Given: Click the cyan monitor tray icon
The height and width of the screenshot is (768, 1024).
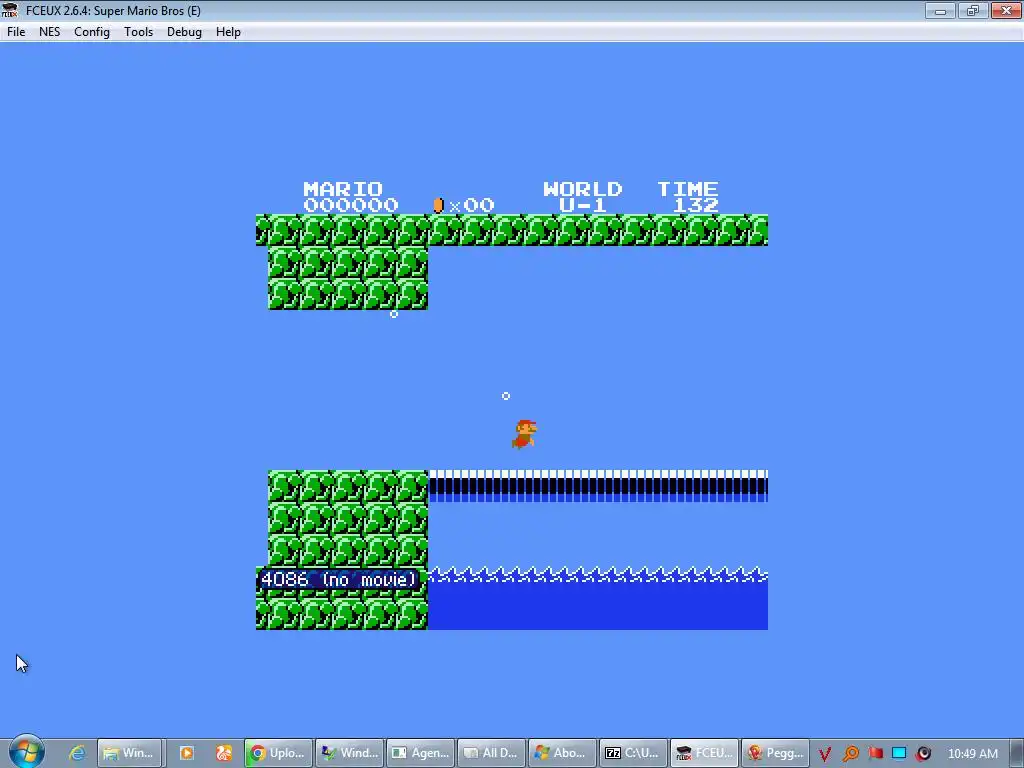Looking at the screenshot, I should [x=899, y=753].
